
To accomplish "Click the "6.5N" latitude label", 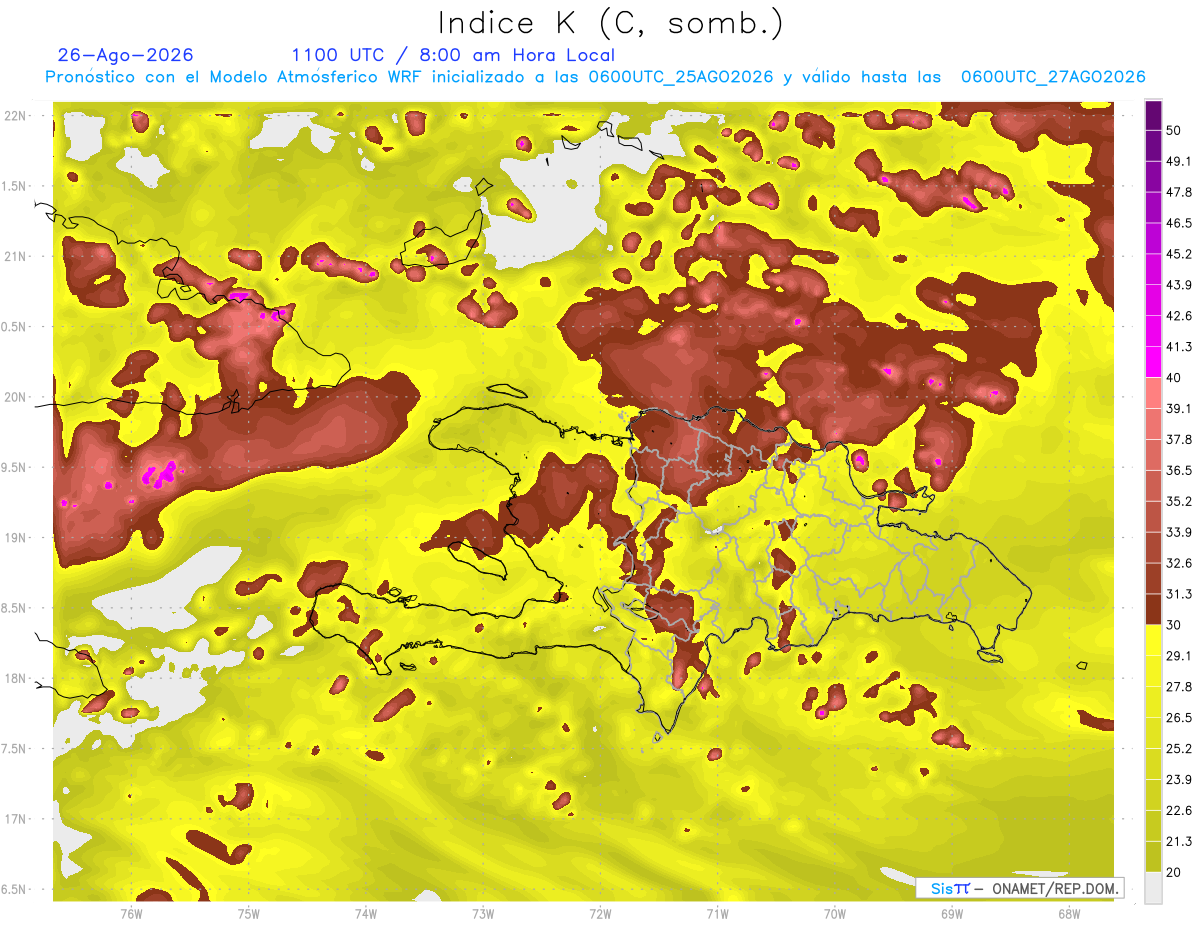I will coord(13,889).
